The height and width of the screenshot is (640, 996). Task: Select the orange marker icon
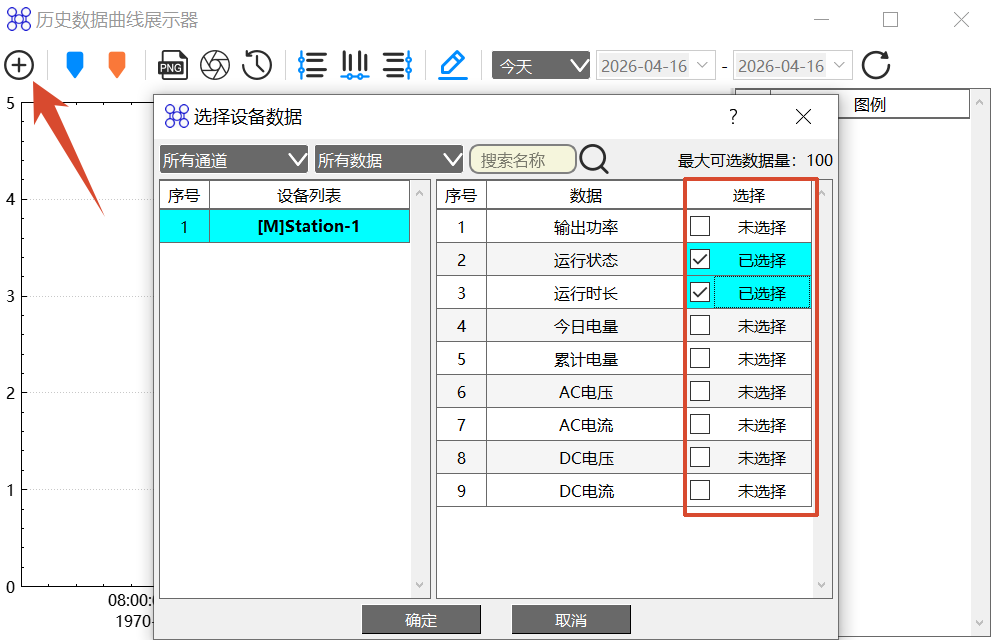click(117, 65)
